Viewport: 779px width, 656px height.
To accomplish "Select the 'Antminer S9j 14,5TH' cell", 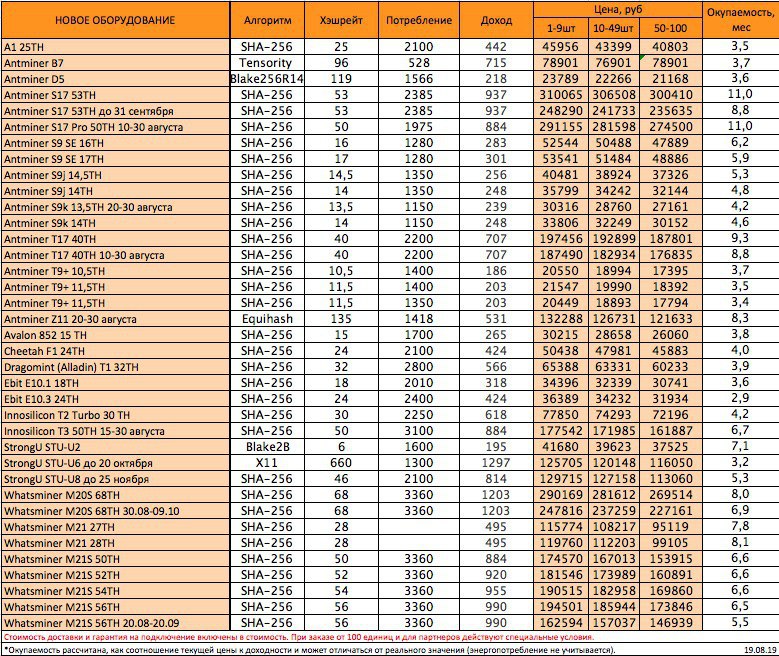I will 115,175.
